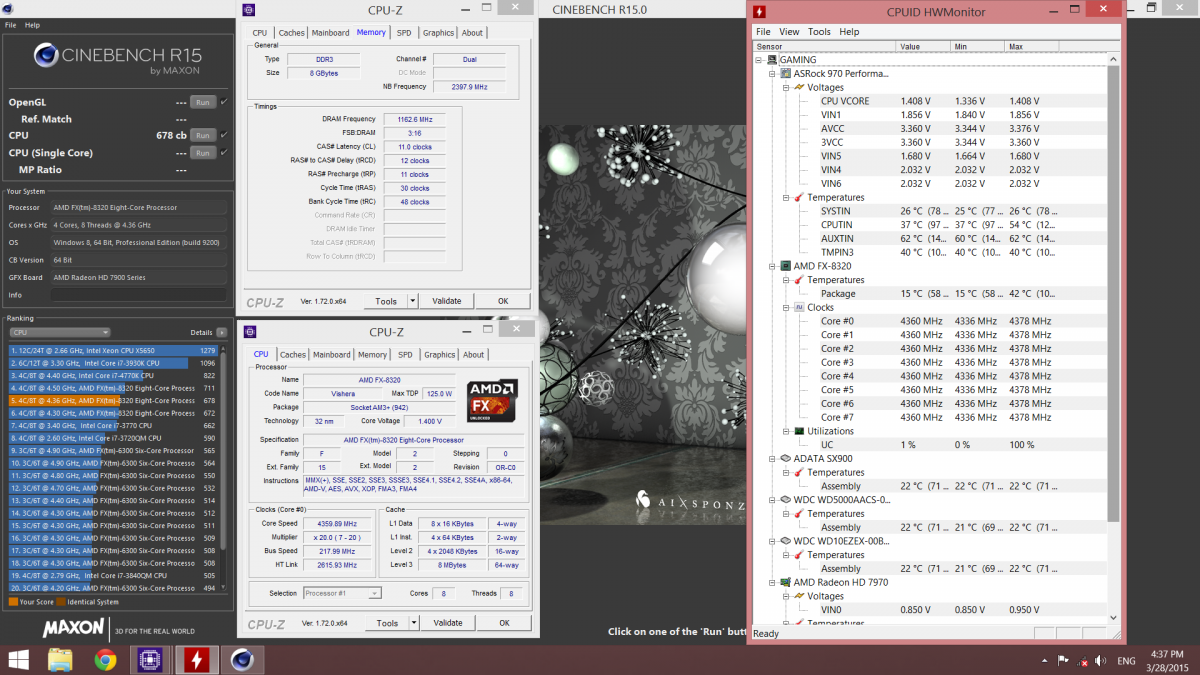Switch to Cinebench via its taskbar icon

pyautogui.click(x=241, y=659)
